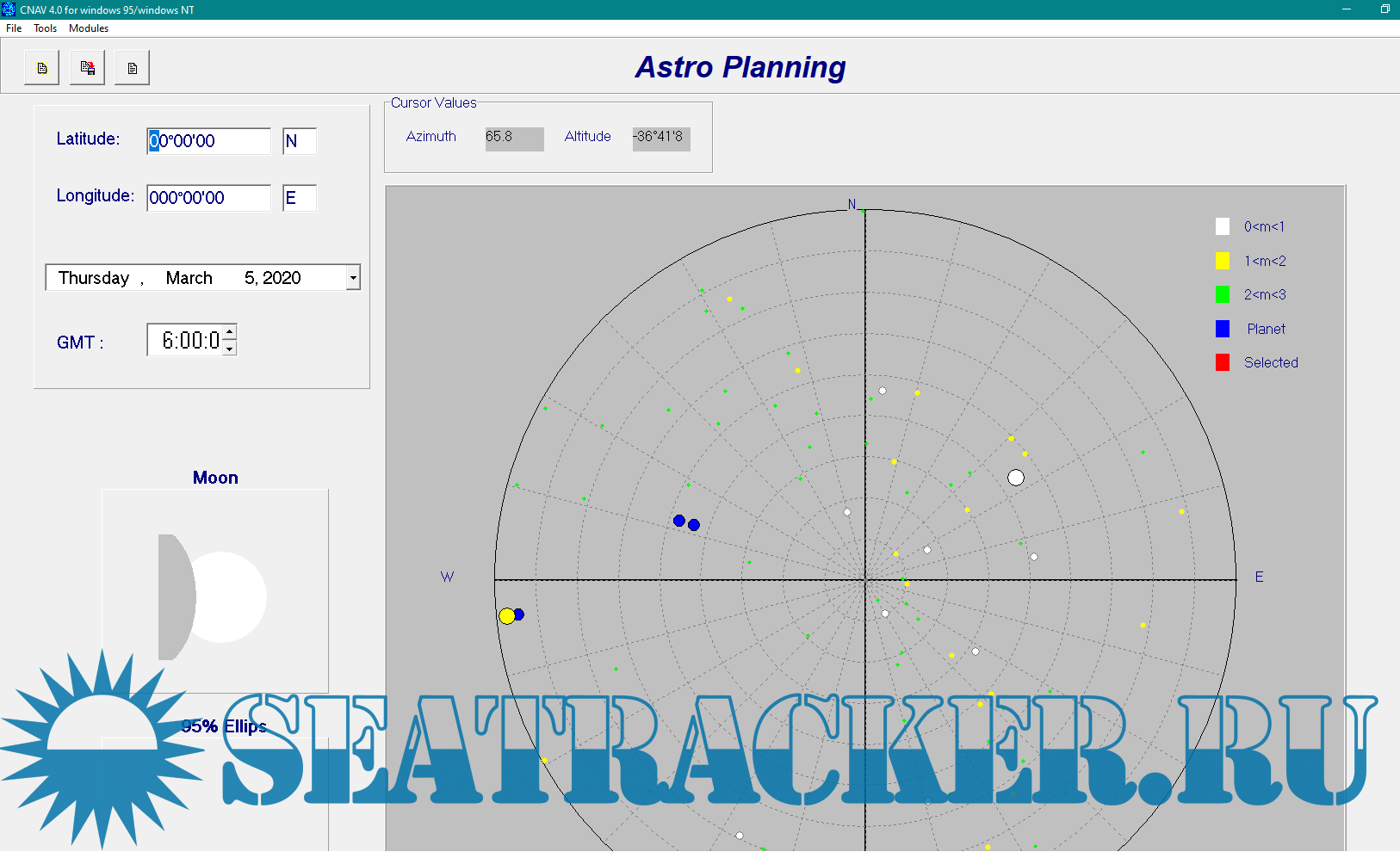
Task: Open the File menu
Action: pyautogui.click(x=14, y=28)
